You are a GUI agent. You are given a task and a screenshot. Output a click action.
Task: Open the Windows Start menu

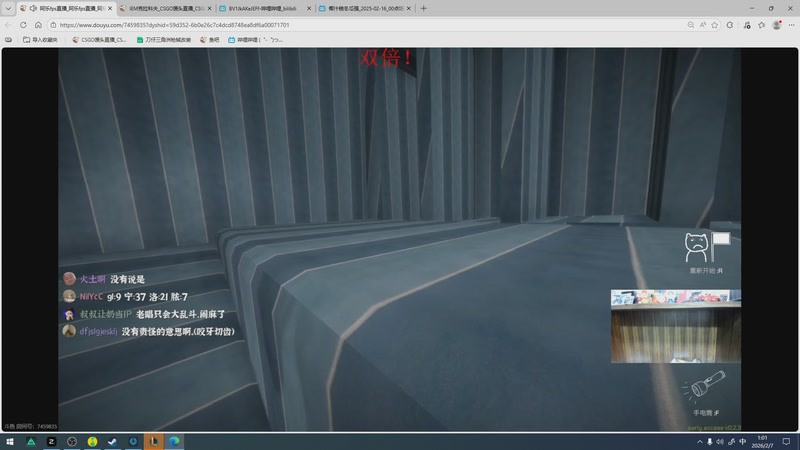[10, 441]
